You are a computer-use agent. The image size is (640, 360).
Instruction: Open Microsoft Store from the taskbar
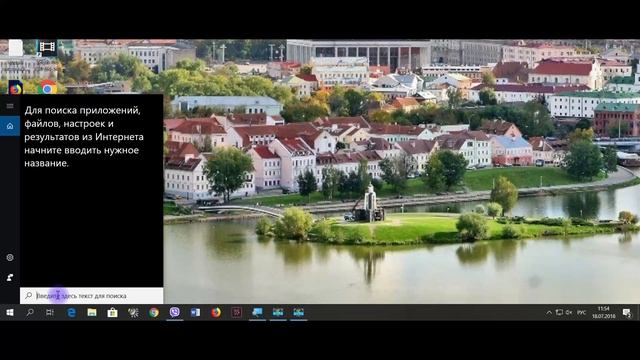coord(112,313)
